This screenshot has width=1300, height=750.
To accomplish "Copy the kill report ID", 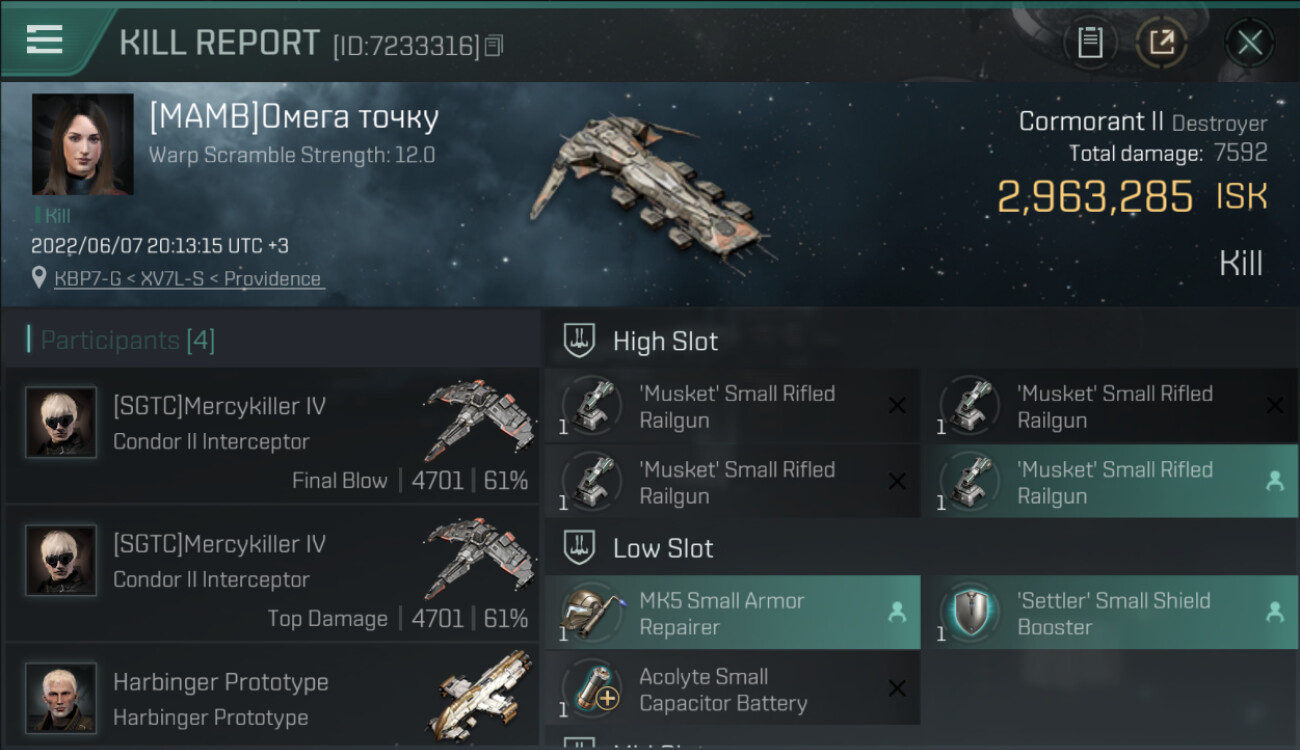I will (x=493, y=46).
